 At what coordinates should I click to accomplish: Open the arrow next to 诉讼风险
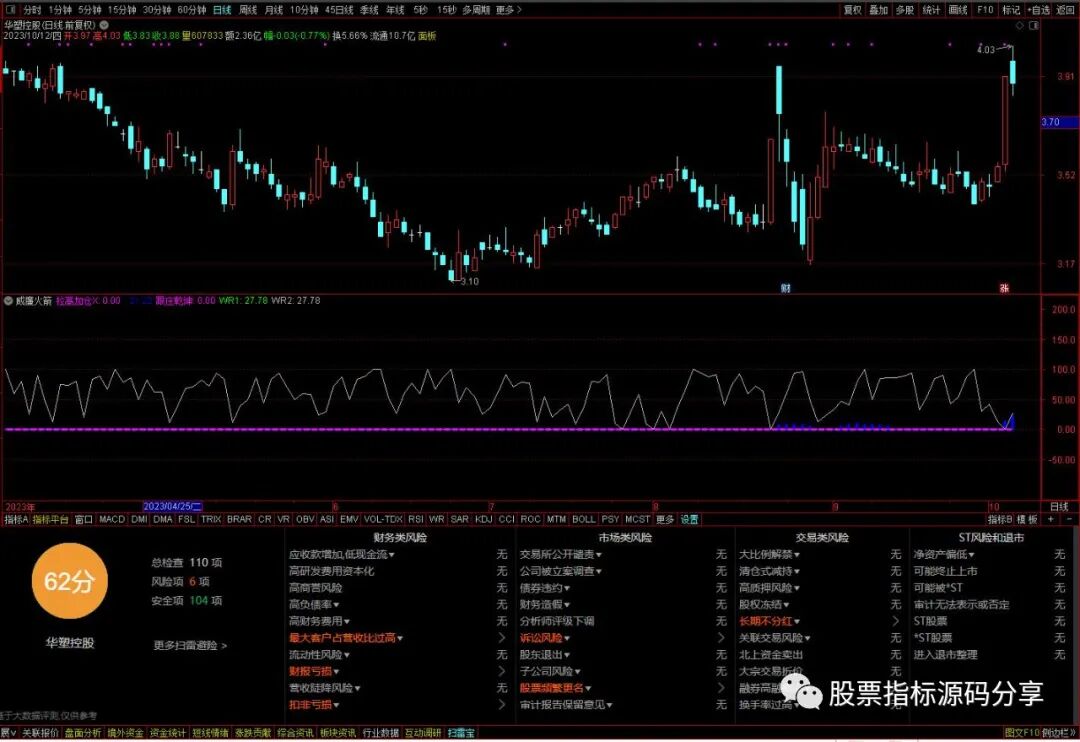click(x=721, y=638)
